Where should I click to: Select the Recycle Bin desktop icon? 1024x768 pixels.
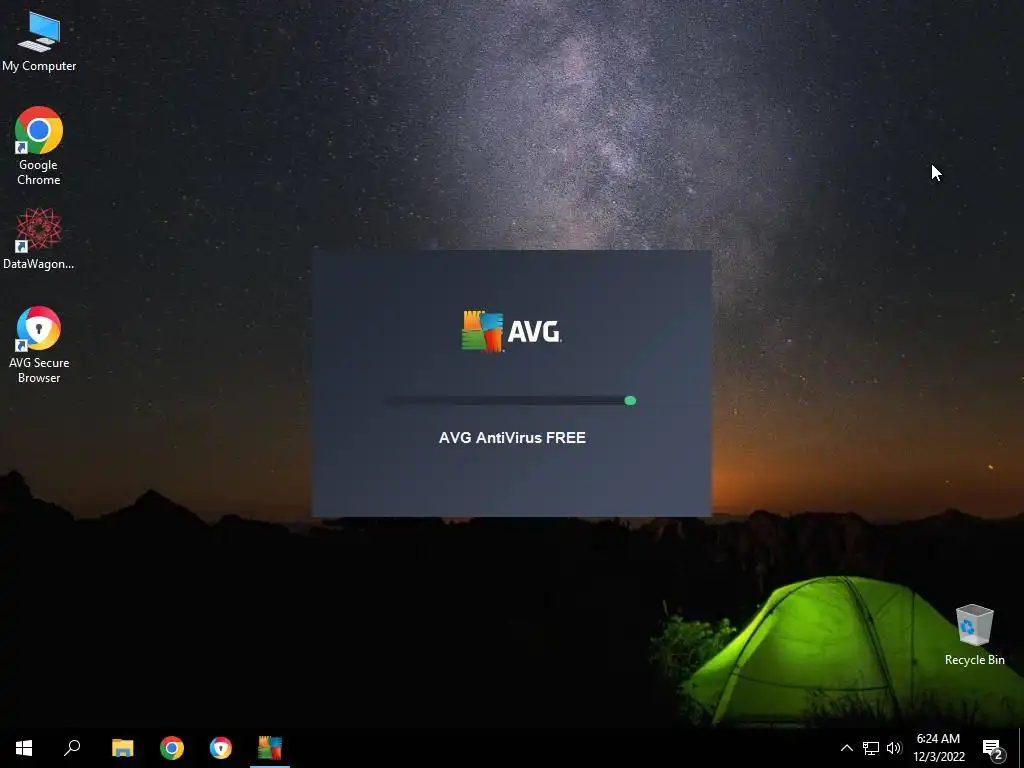[974, 635]
